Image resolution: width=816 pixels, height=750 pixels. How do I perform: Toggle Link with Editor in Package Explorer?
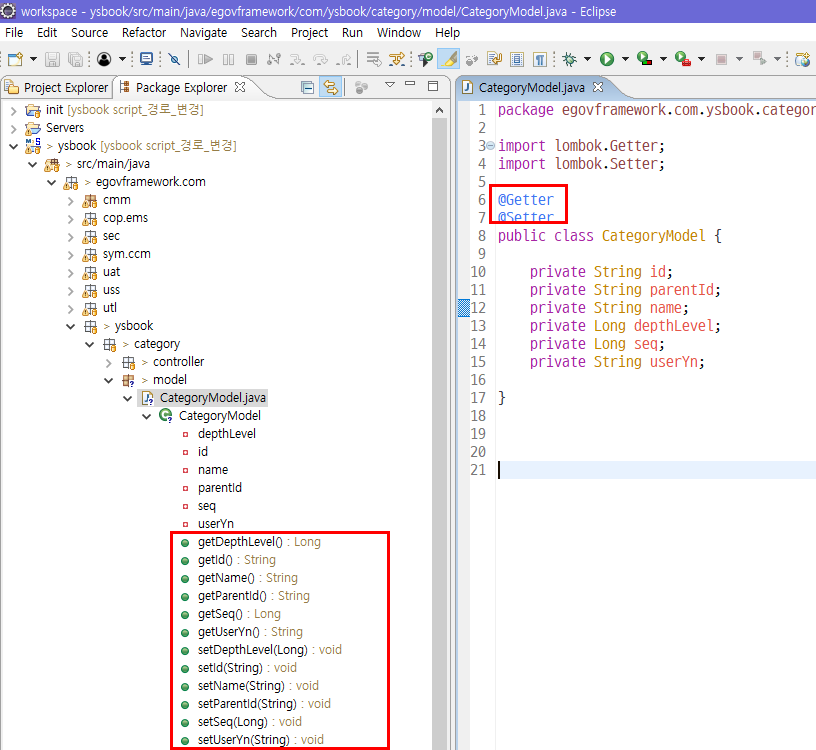pos(330,87)
